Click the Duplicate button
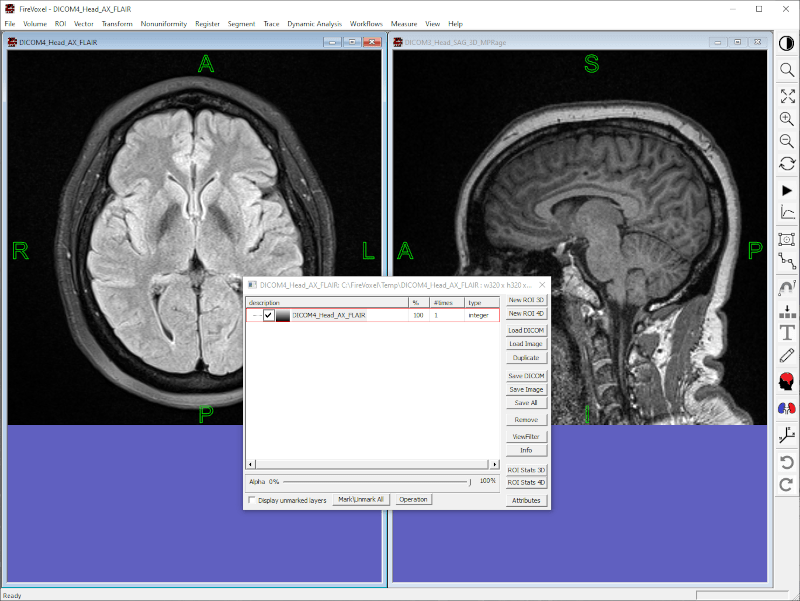This screenshot has width=800, height=601. coord(526,358)
